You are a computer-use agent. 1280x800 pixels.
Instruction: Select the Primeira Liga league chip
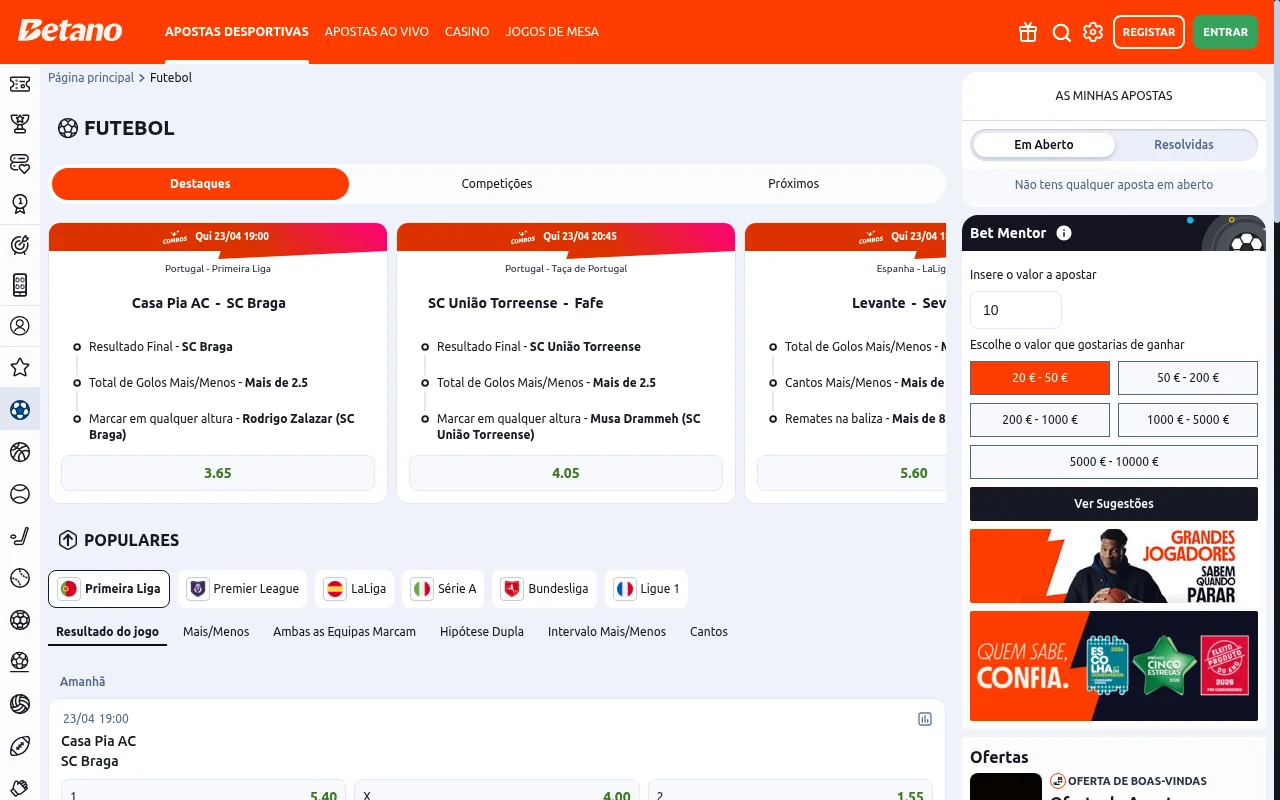109,589
